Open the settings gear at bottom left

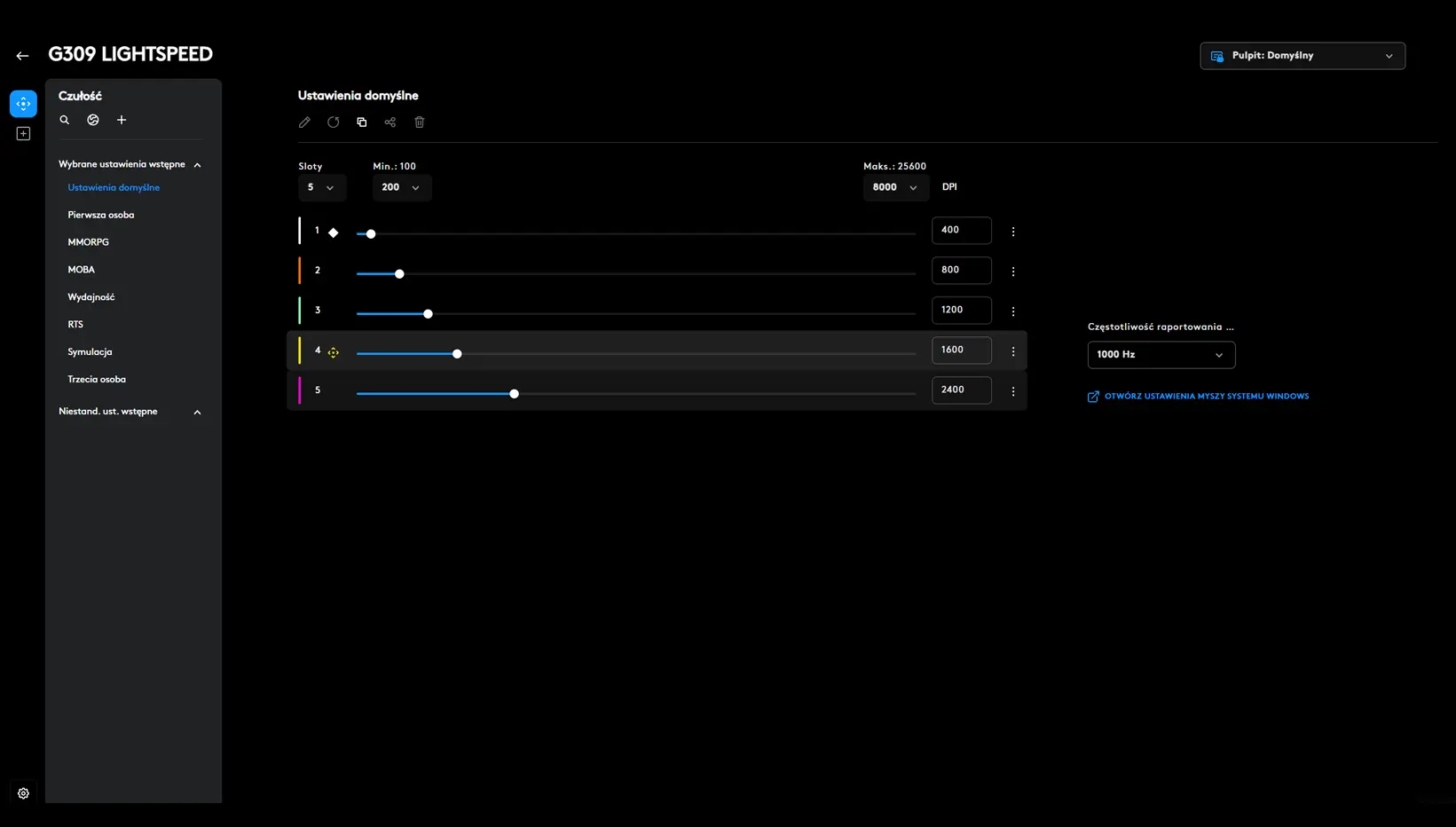[x=23, y=793]
